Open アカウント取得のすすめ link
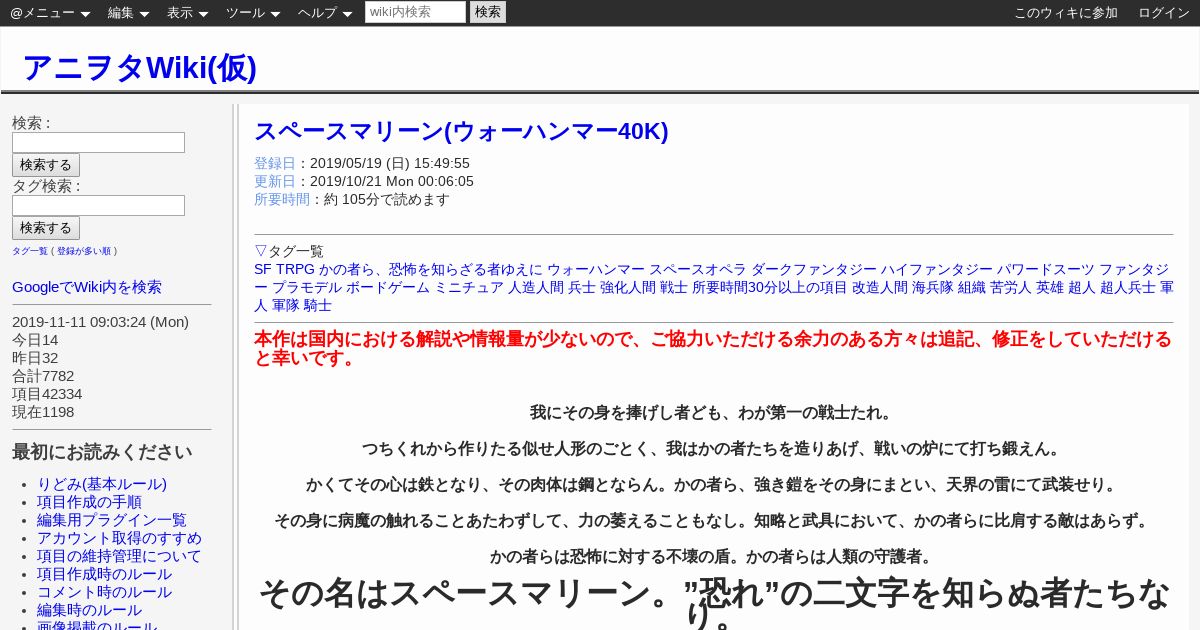 119,538
